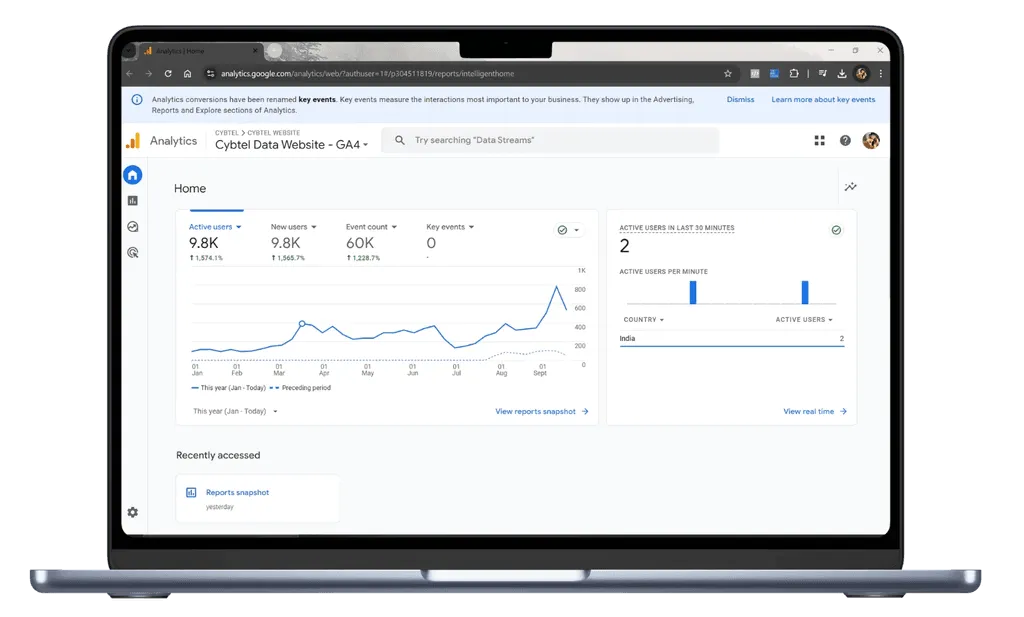Bookmark page with star icon
Image resolution: width=1024 pixels, height=617 pixels.
[728, 74]
